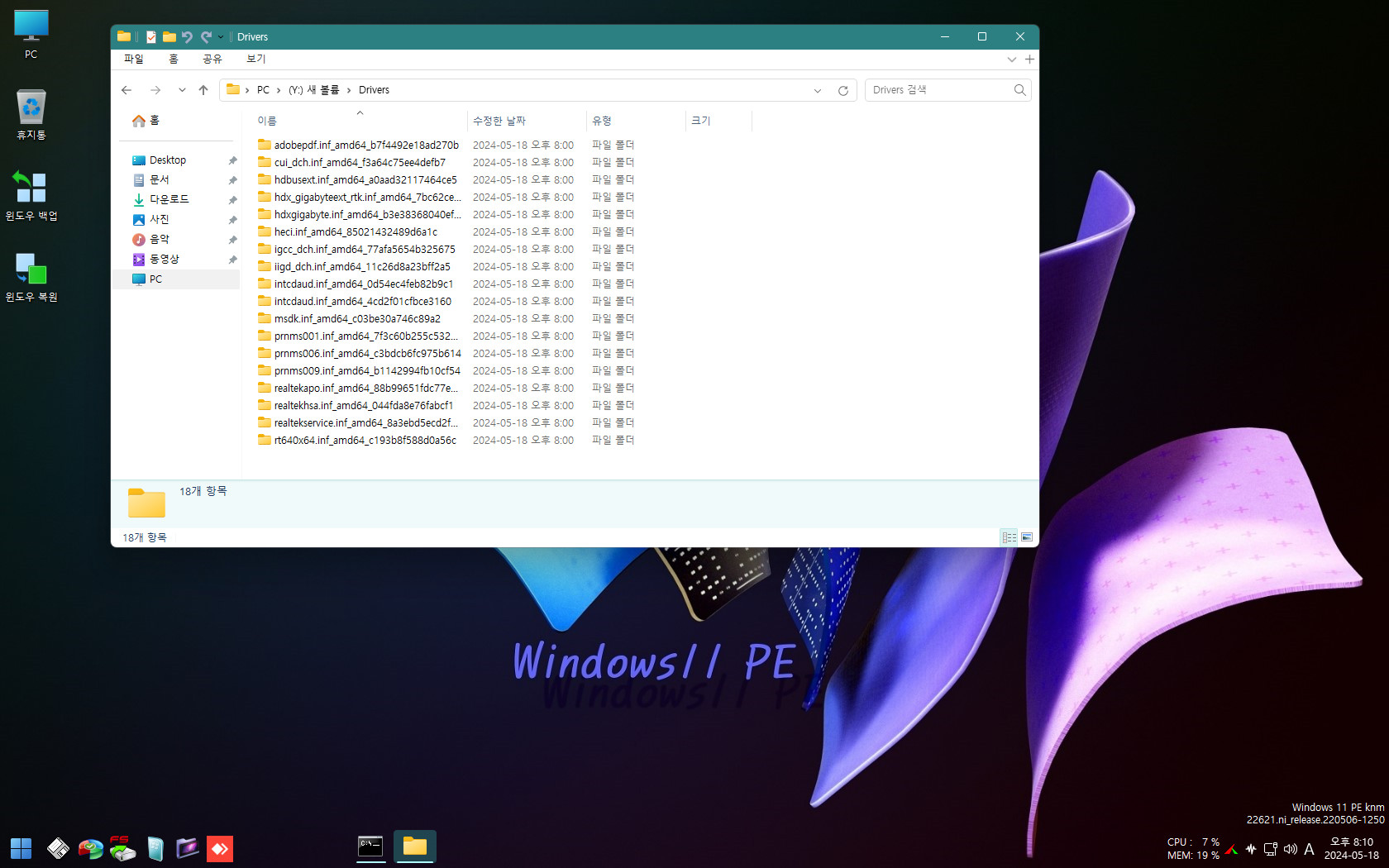Select 동영상 in the navigation pane
This screenshot has width=1389, height=868.
[x=177, y=260]
